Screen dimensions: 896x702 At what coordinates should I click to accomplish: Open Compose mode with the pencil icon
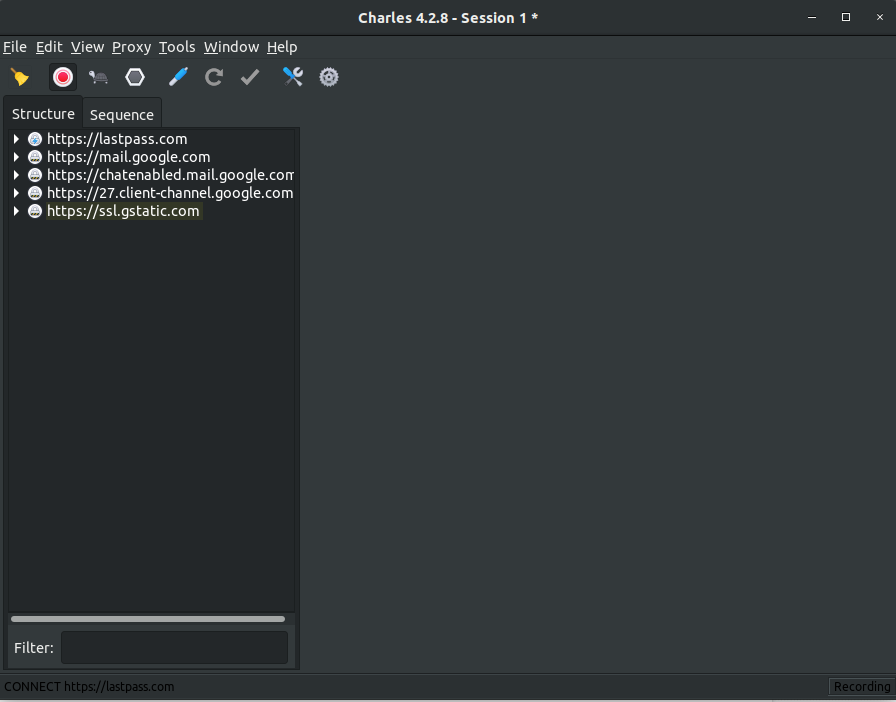(177, 77)
